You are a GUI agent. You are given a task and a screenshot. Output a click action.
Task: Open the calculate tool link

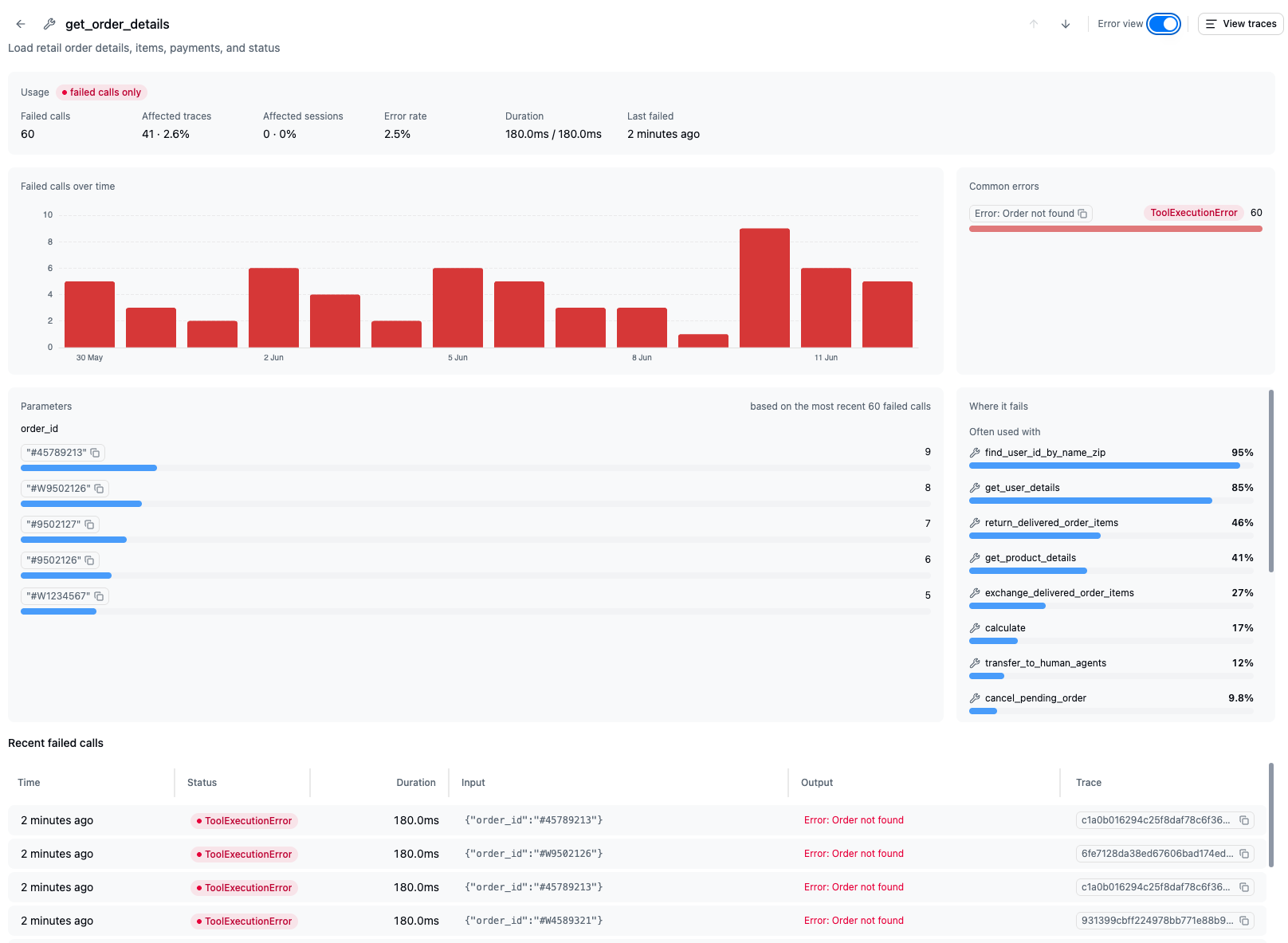coord(1005,628)
